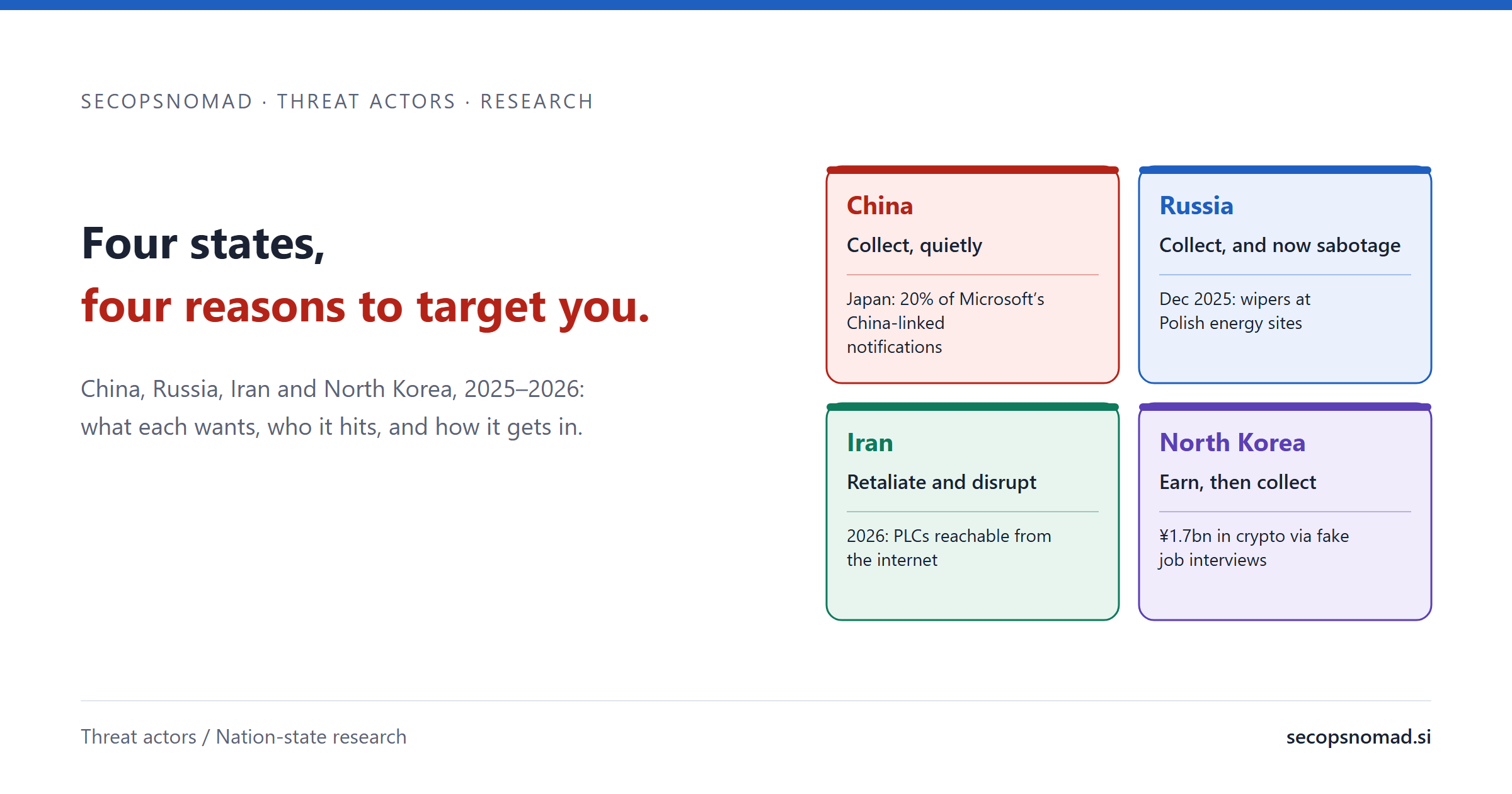Click the 'Retaliate and disrupt' text
This screenshot has height=794, width=1512.
(x=941, y=482)
